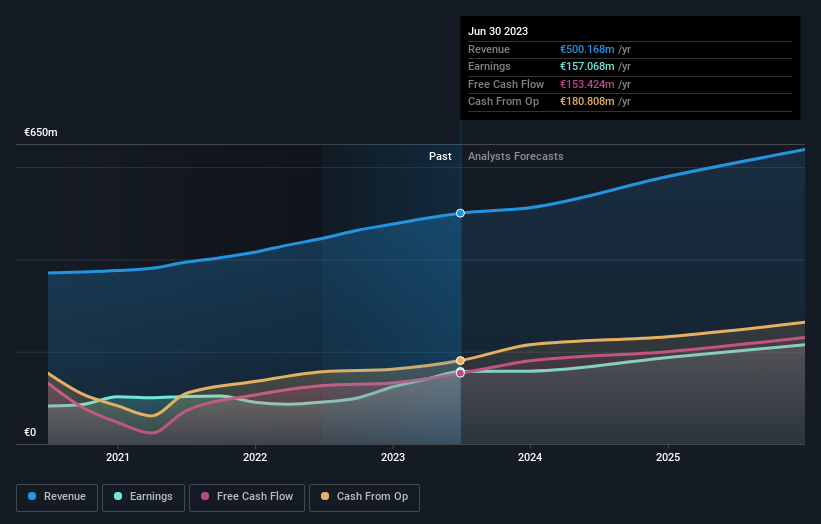Viewport: 821px width, 524px height.
Task: Click the Cash From Op label in tooltip
Action: point(503,102)
